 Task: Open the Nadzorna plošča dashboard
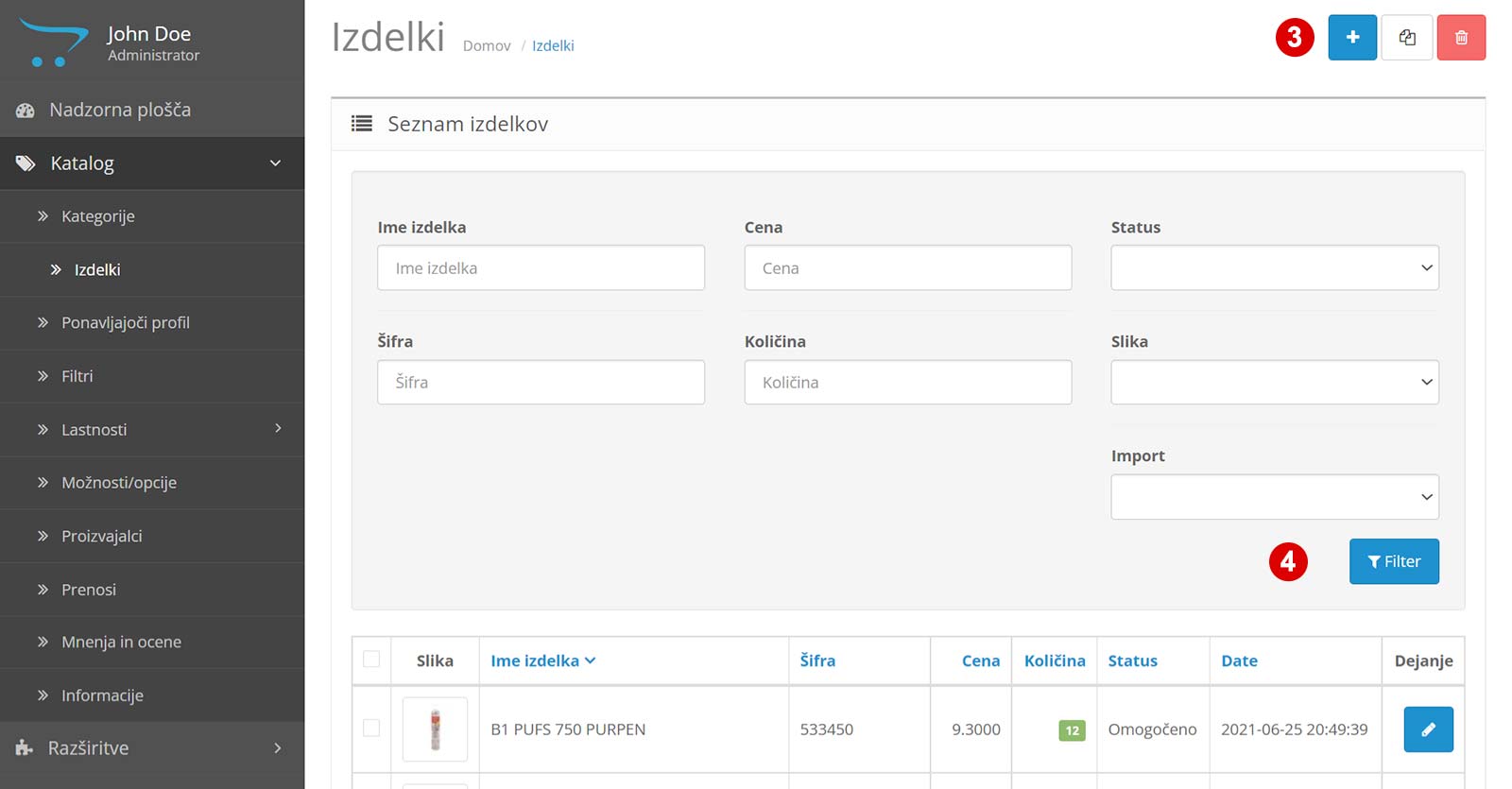[120, 110]
